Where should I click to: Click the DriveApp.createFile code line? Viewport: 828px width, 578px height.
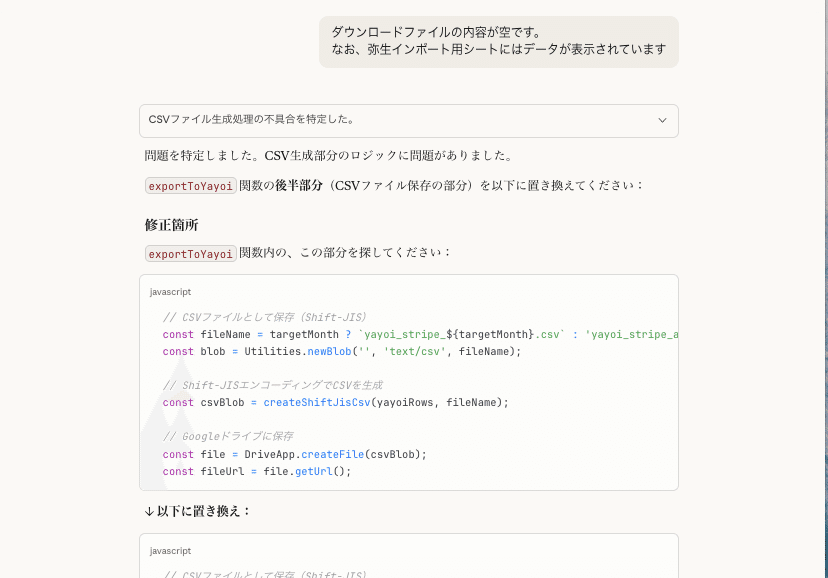click(295, 454)
